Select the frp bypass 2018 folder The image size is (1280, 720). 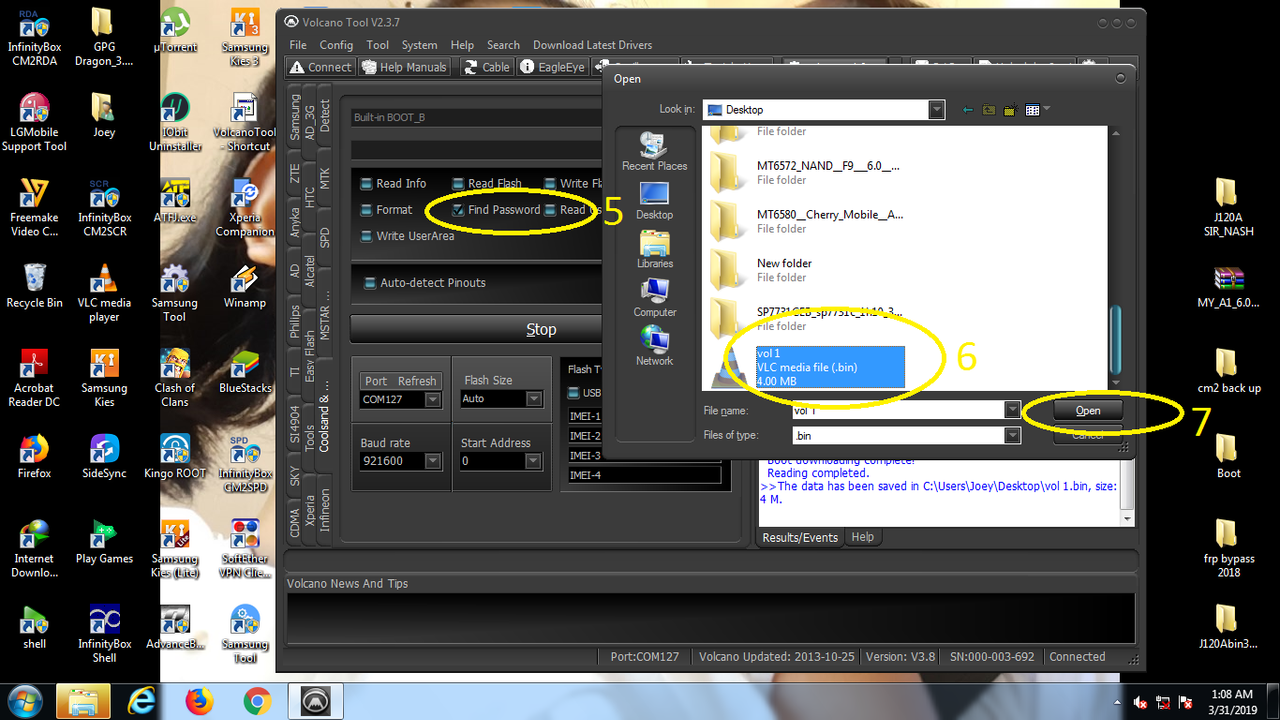click(1228, 548)
